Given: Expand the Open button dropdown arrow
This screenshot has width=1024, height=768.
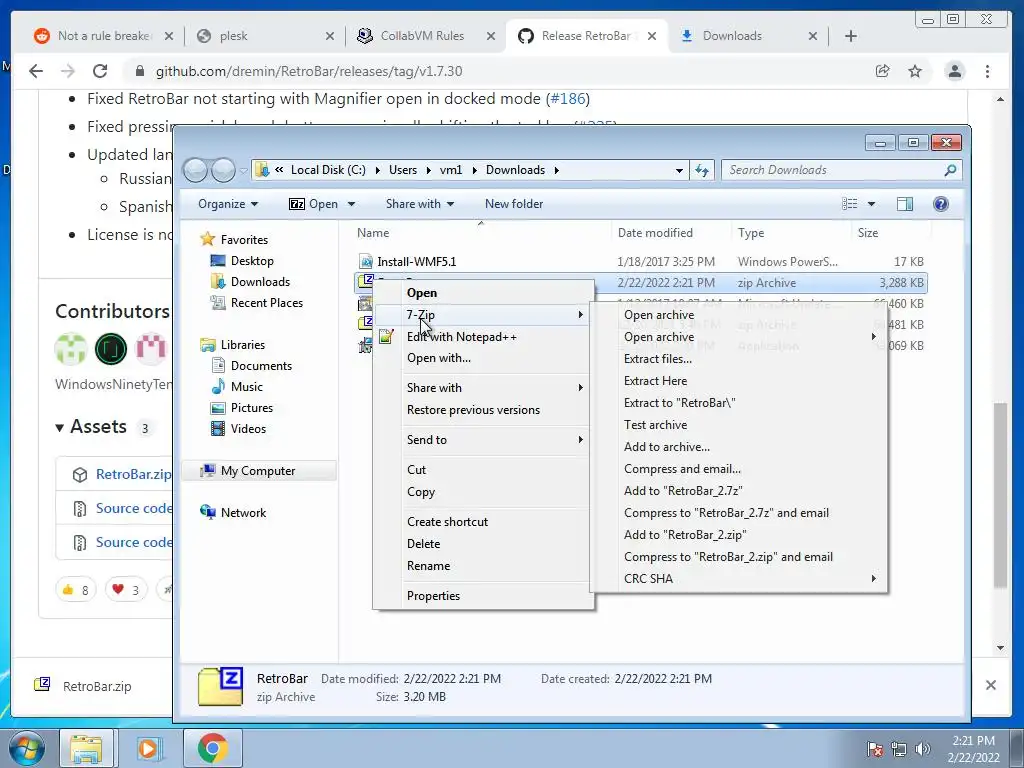Looking at the screenshot, I should point(351,204).
